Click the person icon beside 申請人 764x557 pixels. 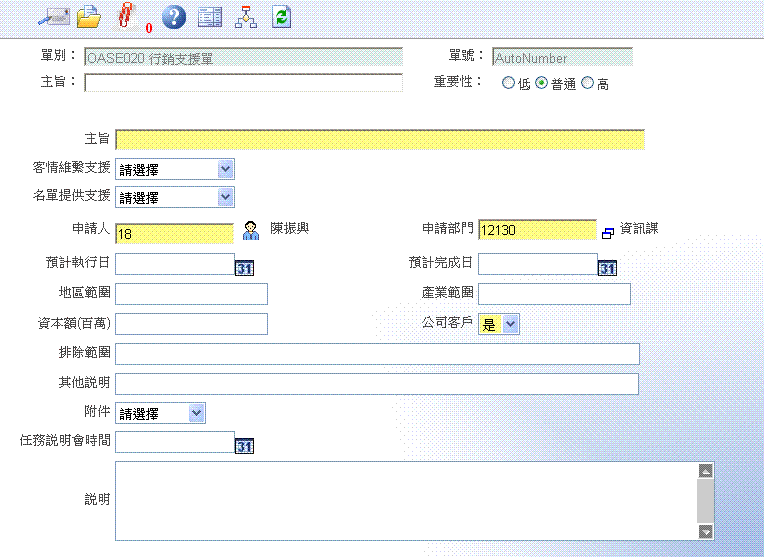pos(251,231)
